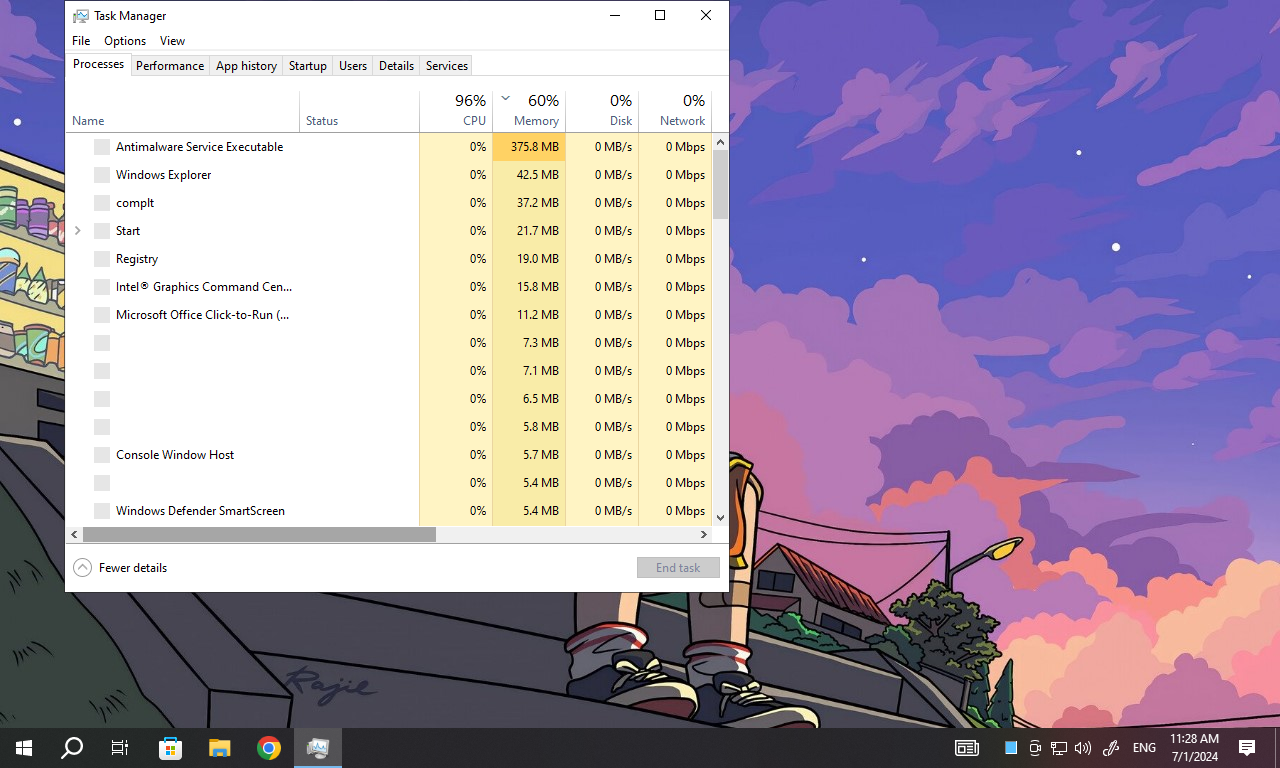Open taskbar Search

point(72,748)
